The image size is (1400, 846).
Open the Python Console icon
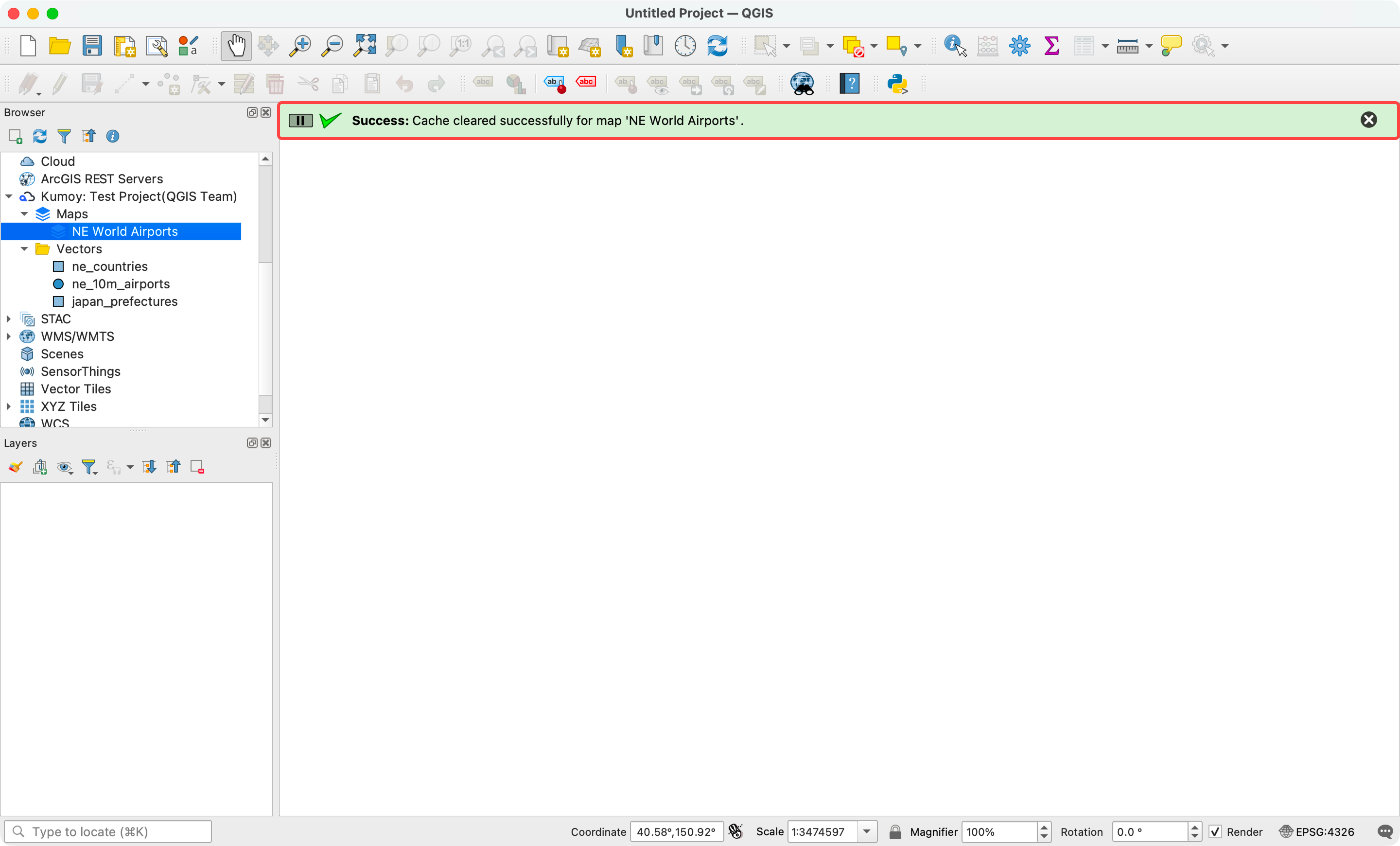[897, 84]
